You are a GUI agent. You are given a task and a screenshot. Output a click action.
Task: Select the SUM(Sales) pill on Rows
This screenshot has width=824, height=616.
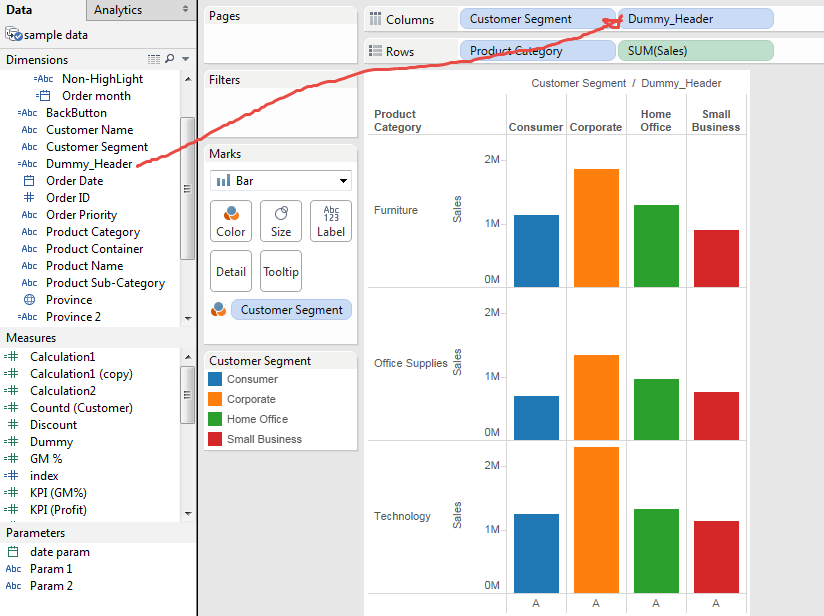click(x=696, y=51)
